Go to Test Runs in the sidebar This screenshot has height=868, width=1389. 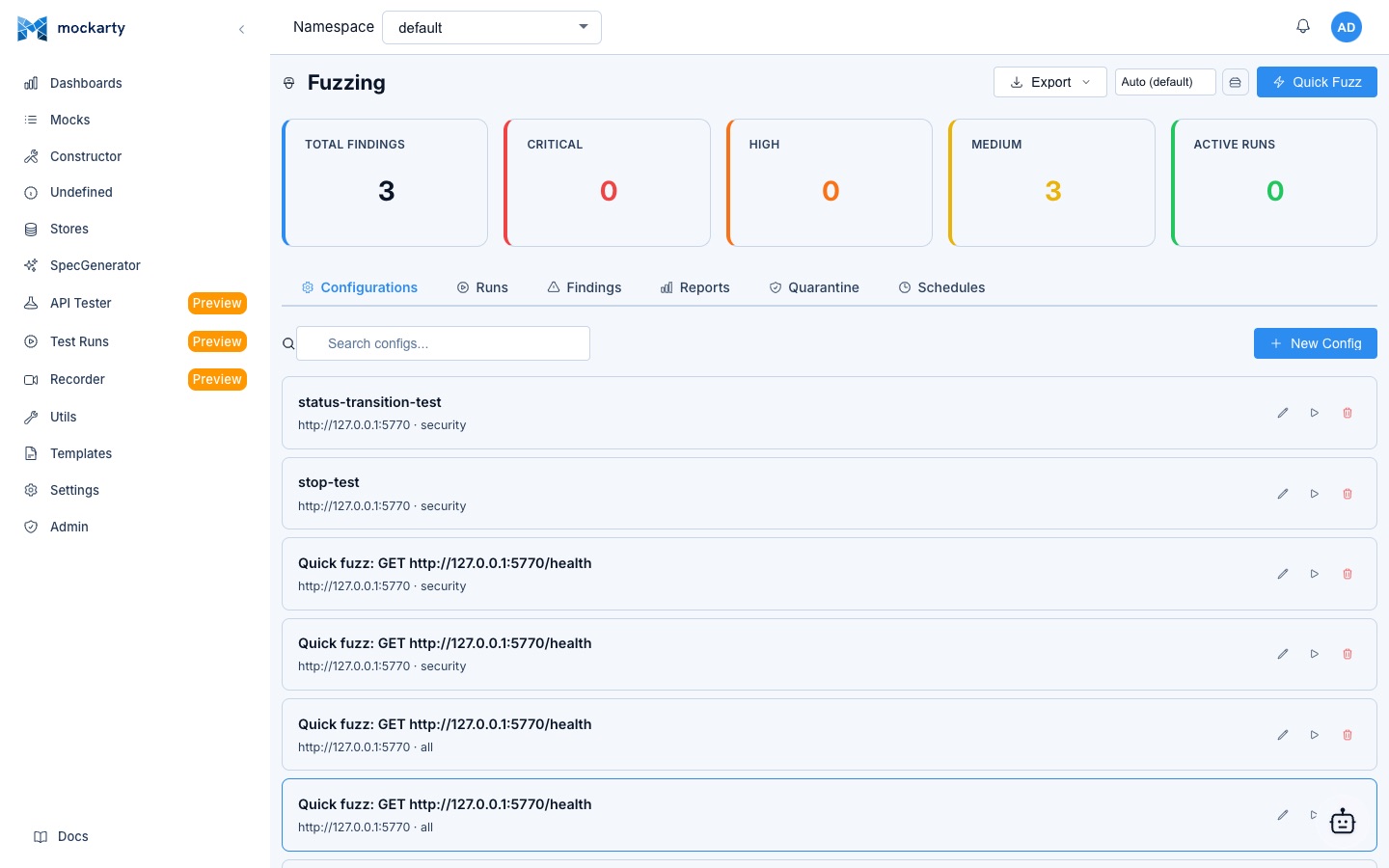79,341
